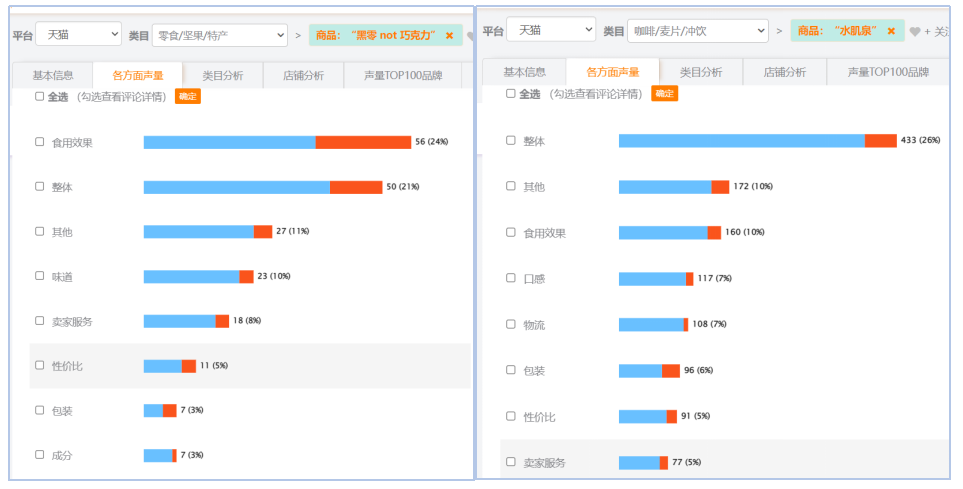
Task: Click value label 27 (11%)
Action: (292, 231)
